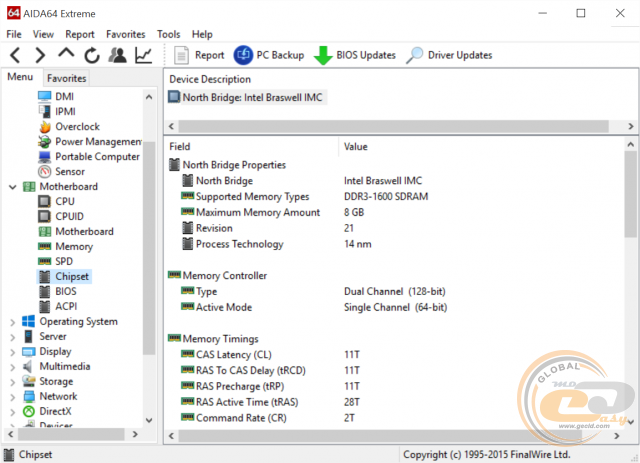
Task: Click details pane vertical scroll up arrow
Action: coord(631,144)
